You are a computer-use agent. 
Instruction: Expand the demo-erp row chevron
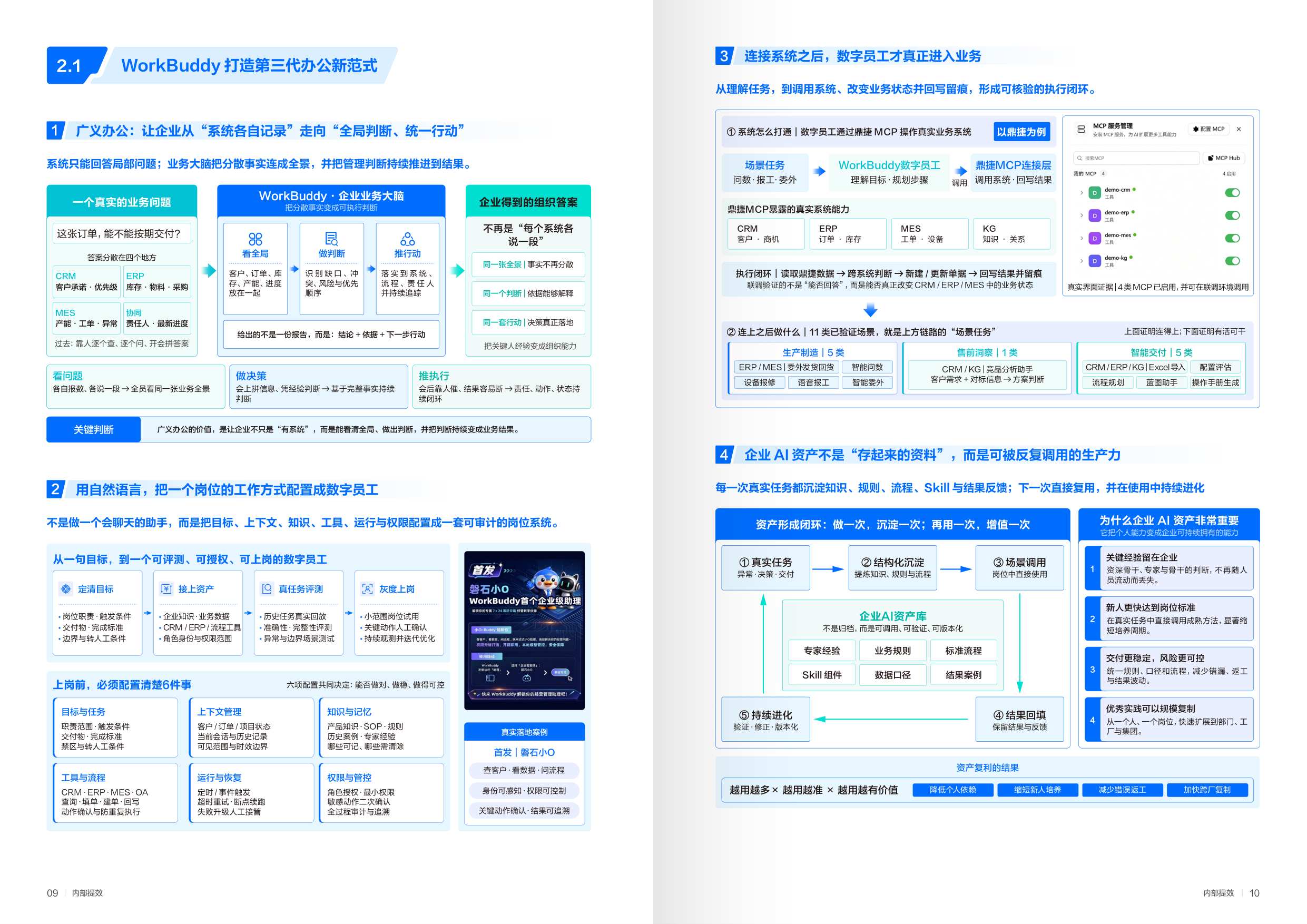click(1081, 216)
